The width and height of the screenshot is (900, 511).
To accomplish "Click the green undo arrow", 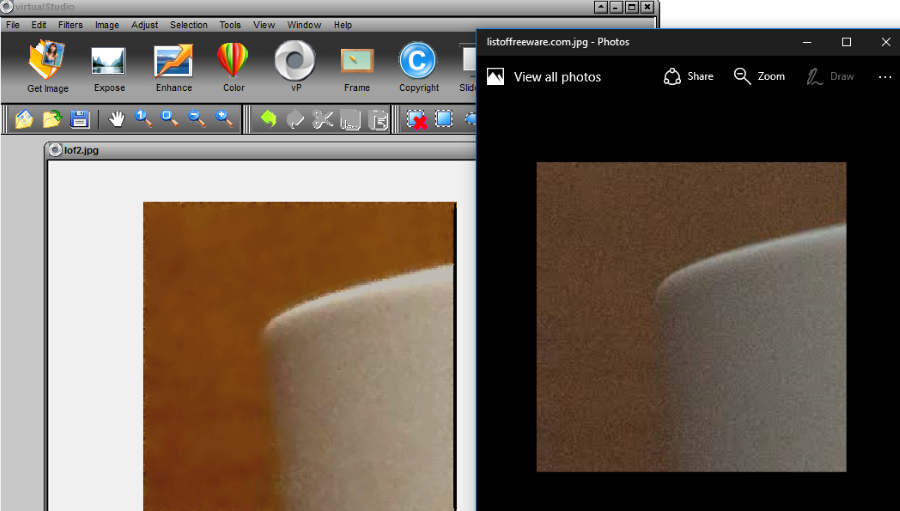I will (268, 119).
